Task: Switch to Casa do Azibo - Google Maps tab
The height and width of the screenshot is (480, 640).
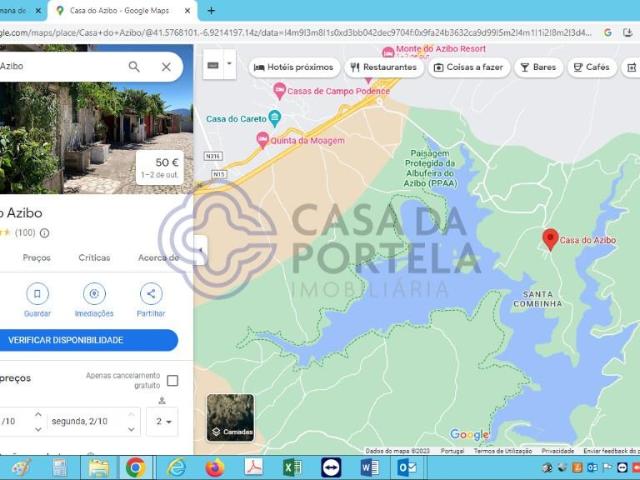Action: 120,11
